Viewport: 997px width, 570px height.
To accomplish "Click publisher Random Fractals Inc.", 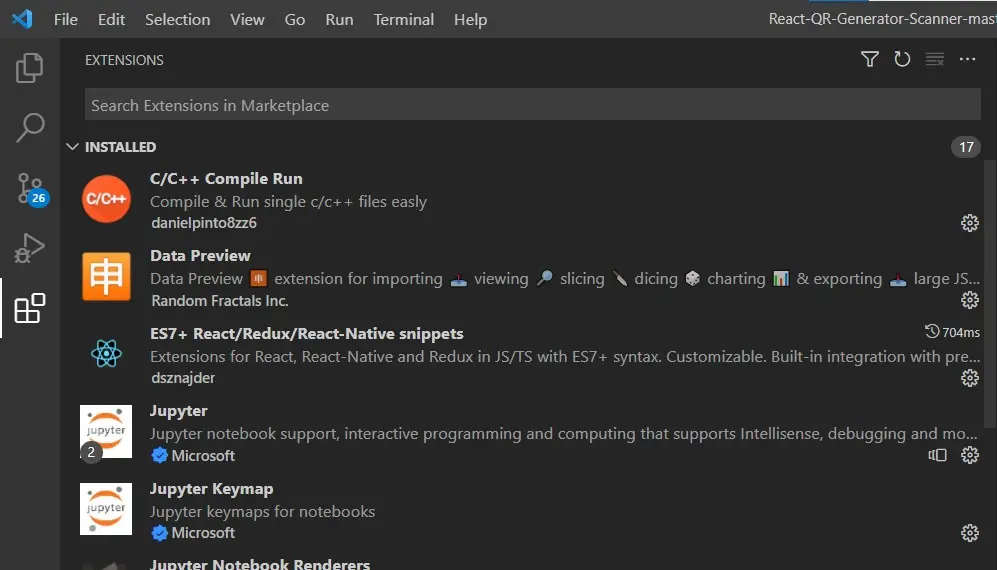I will coord(220,300).
